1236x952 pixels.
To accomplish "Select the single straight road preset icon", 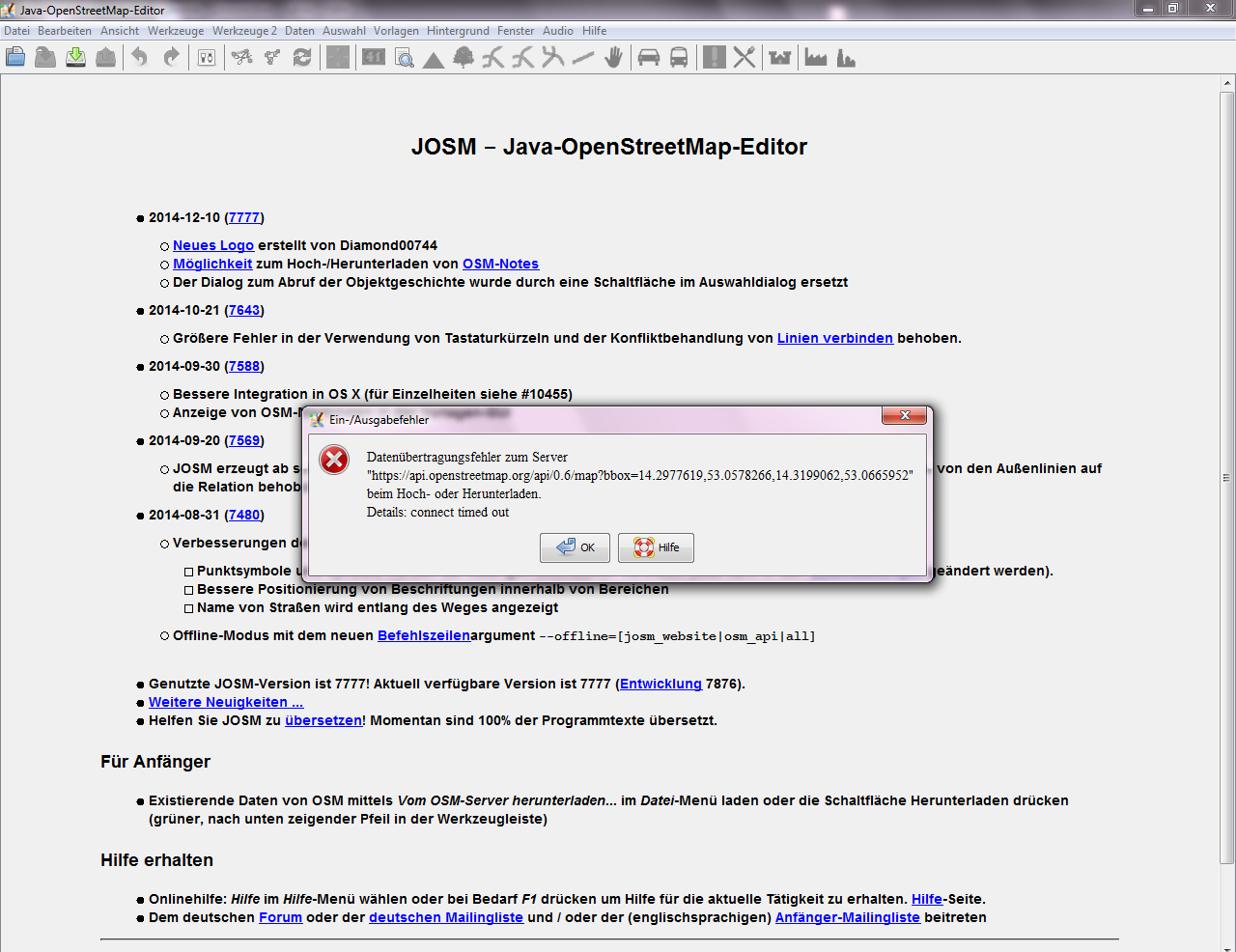I will click(583, 58).
